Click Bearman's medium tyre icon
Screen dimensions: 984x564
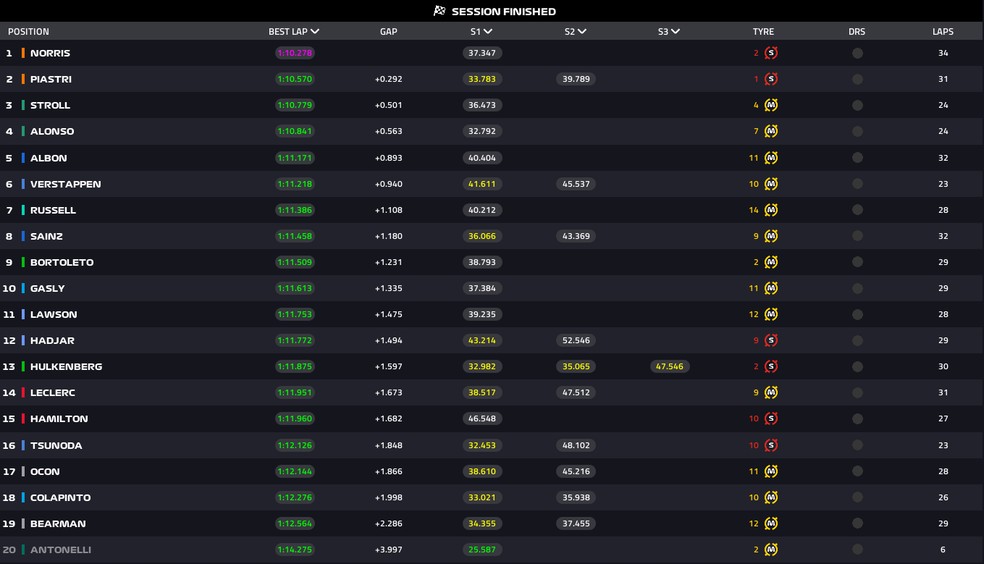(x=771, y=523)
